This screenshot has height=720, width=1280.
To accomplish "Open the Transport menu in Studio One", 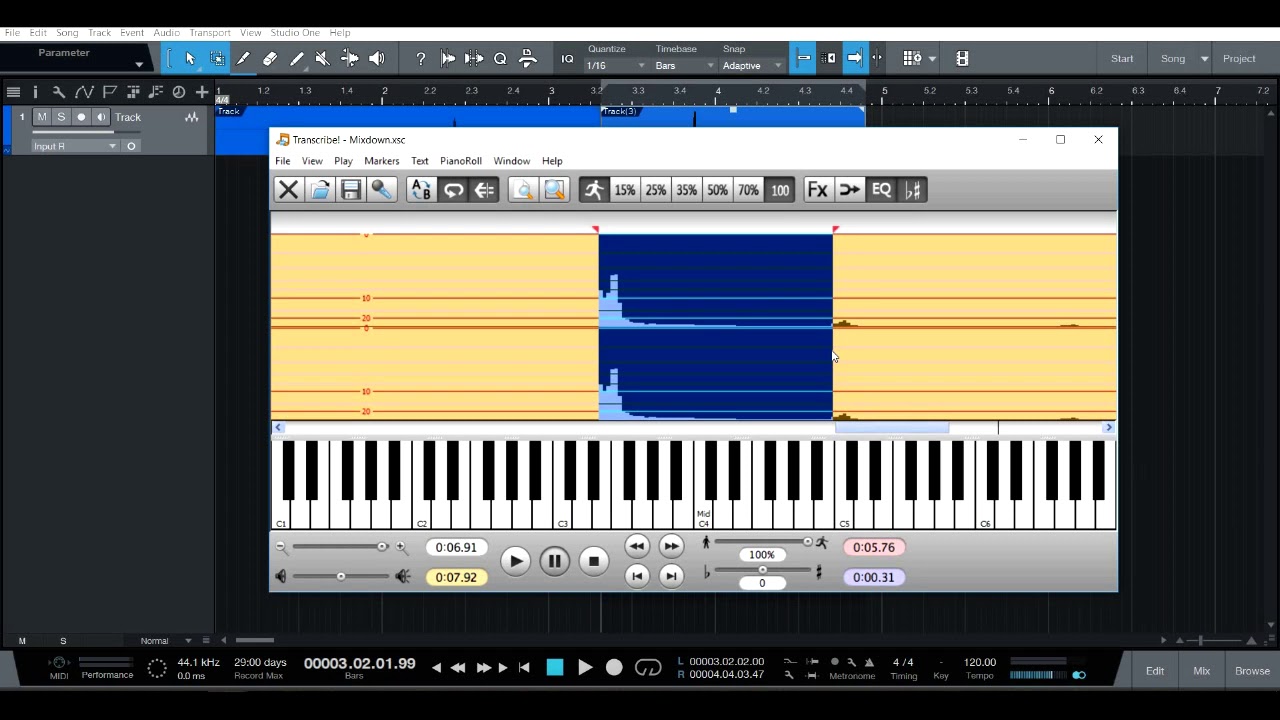I will coord(210,33).
